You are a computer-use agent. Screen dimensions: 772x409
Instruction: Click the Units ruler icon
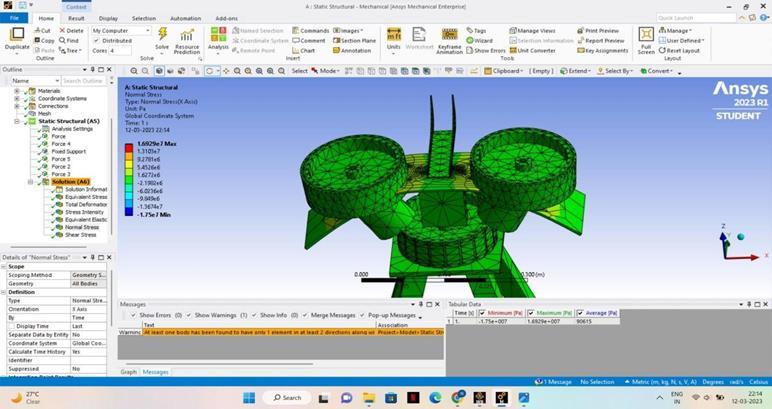click(x=393, y=34)
